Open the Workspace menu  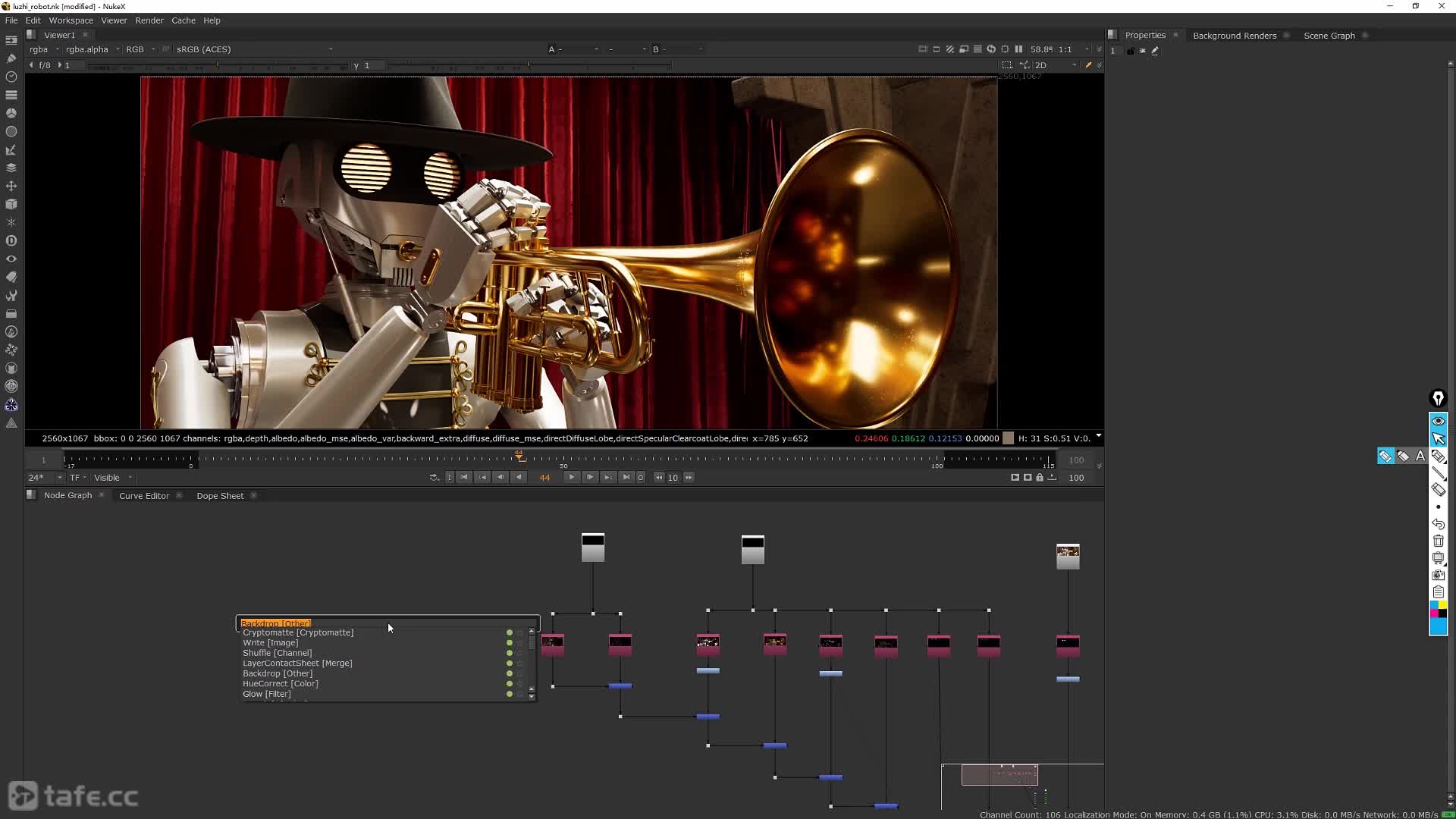[x=71, y=20]
